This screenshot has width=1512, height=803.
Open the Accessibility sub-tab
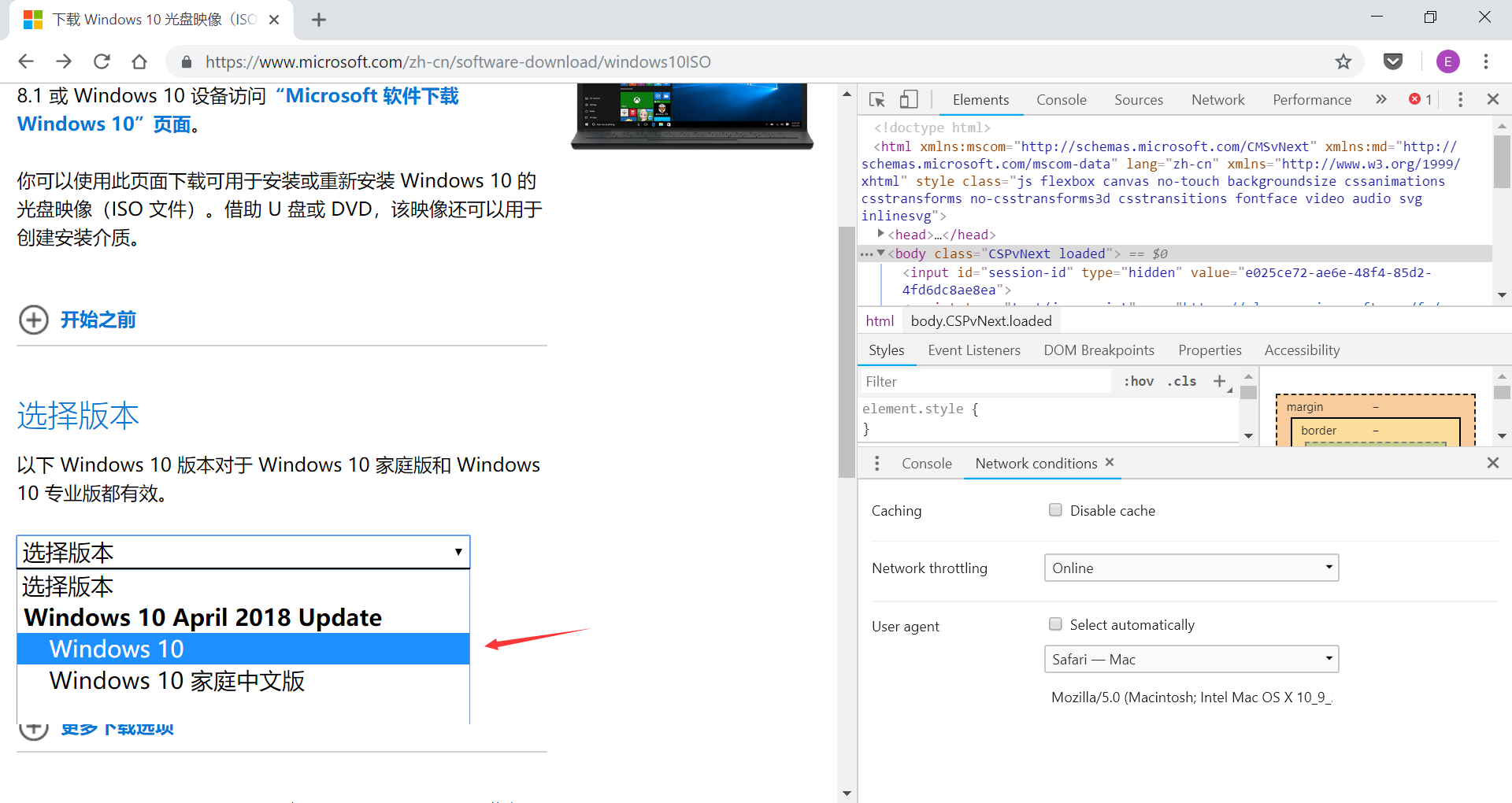(1302, 350)
